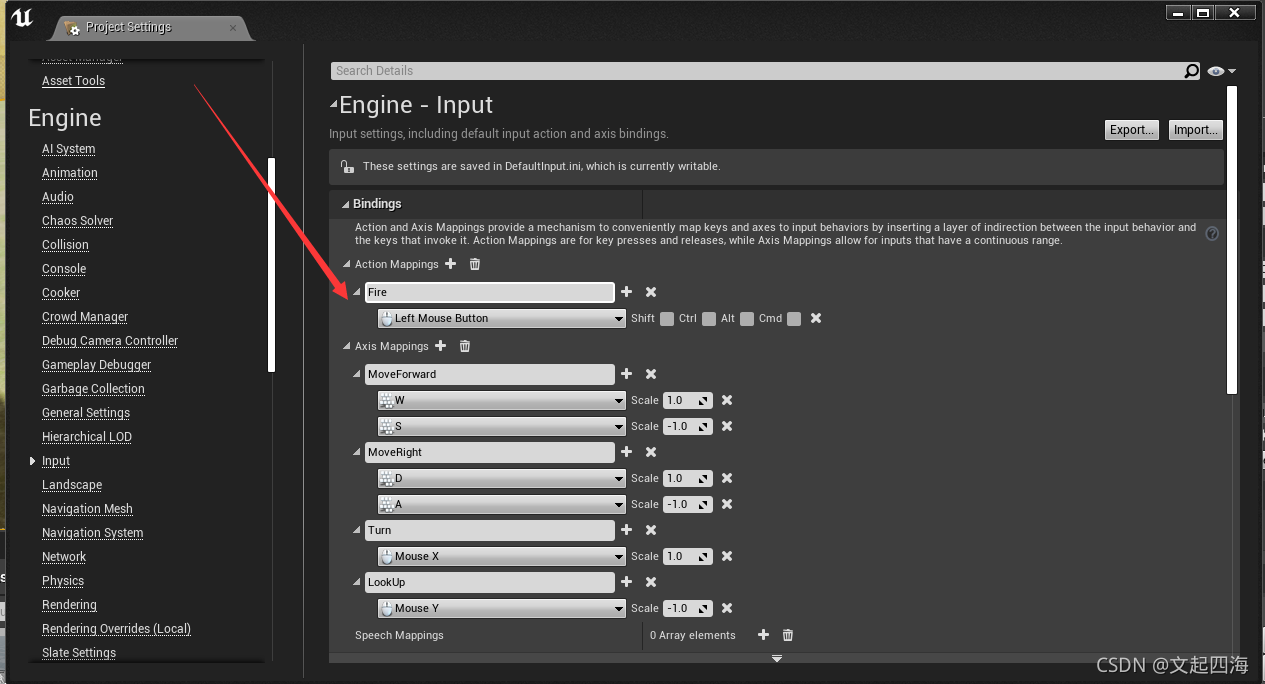Remove the Turn axis mapping
This screenshot has width=1265, height=684.
tap(651, 530)
